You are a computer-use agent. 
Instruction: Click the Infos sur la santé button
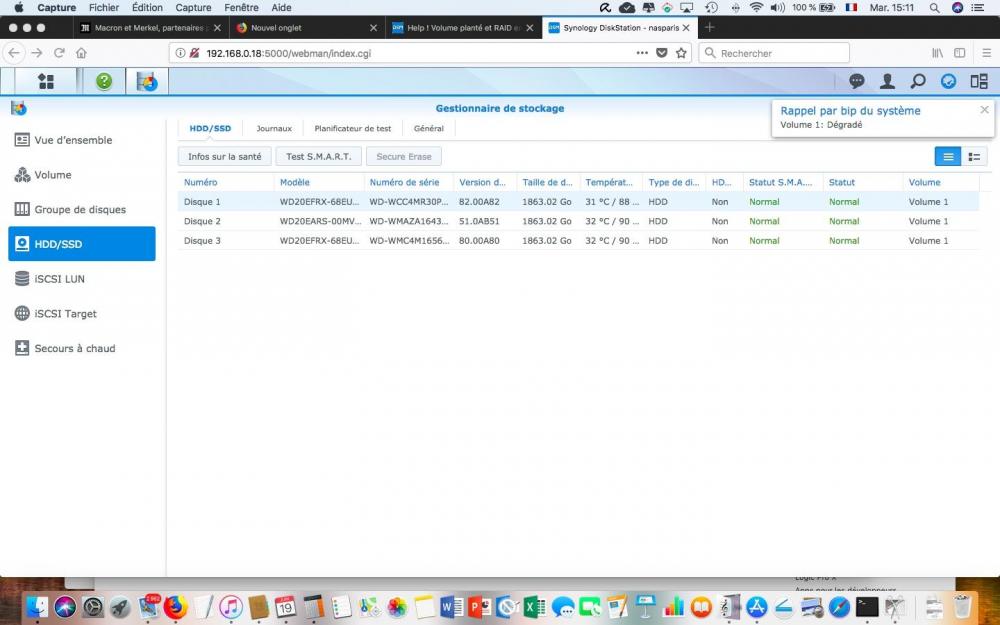click(224, 156)
